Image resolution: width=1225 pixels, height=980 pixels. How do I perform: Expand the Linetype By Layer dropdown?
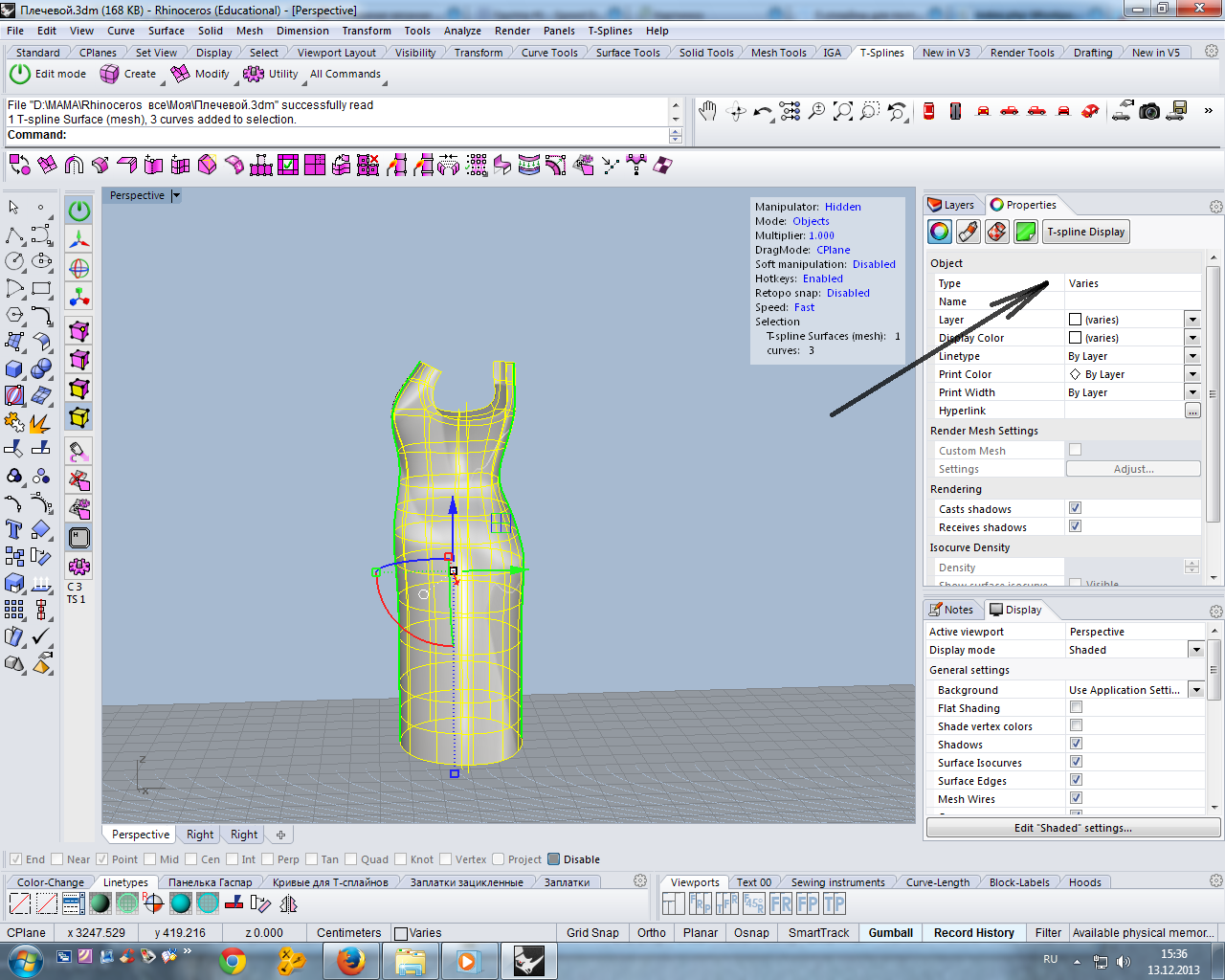coord(1192,356)
